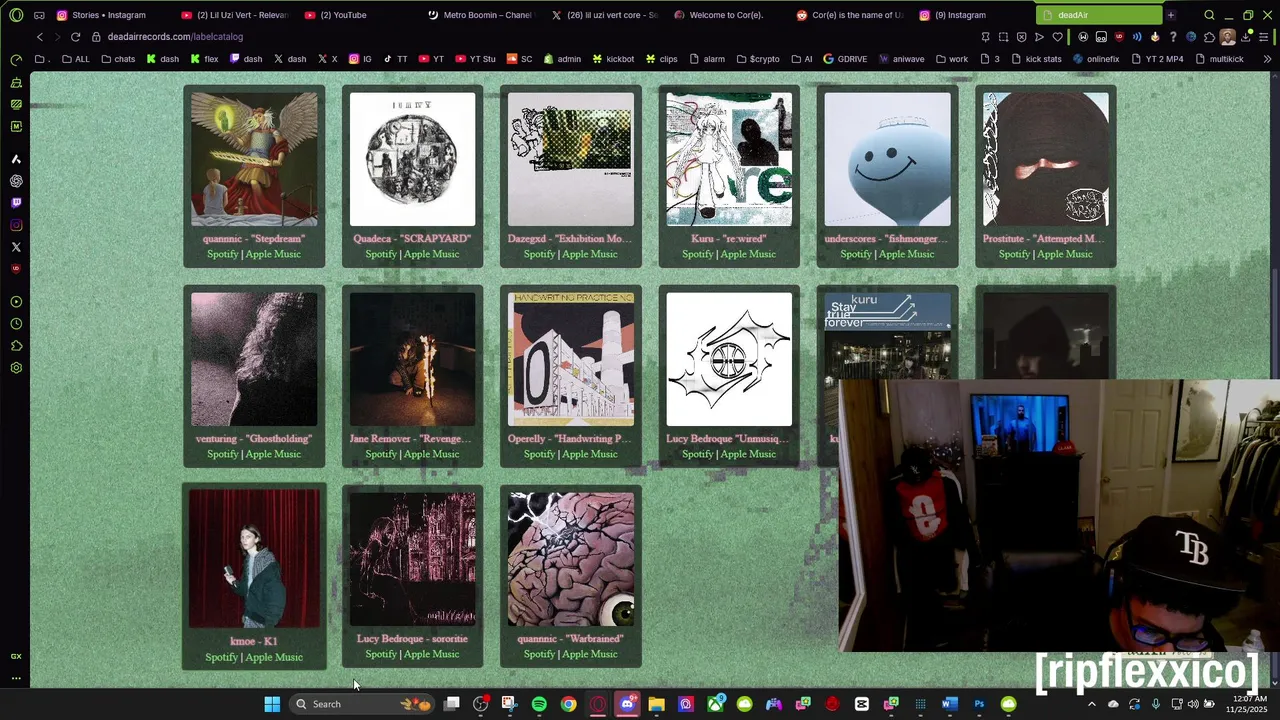Open Spotify link for quannnic Warbrained

click(539, 654)
